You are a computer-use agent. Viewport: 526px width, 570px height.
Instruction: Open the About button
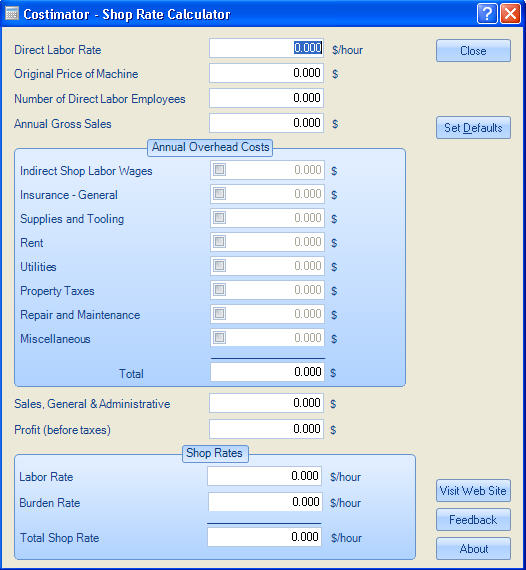tap(473, 549)
